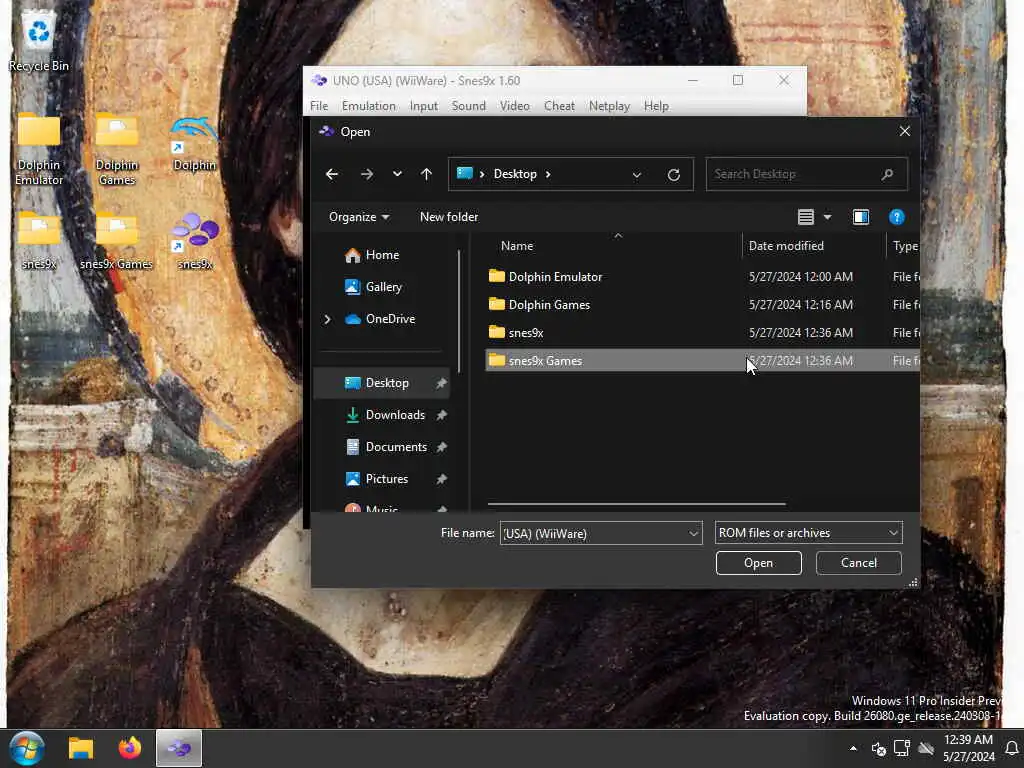Unpin Desktop from quick access

(x=441, y=383)
